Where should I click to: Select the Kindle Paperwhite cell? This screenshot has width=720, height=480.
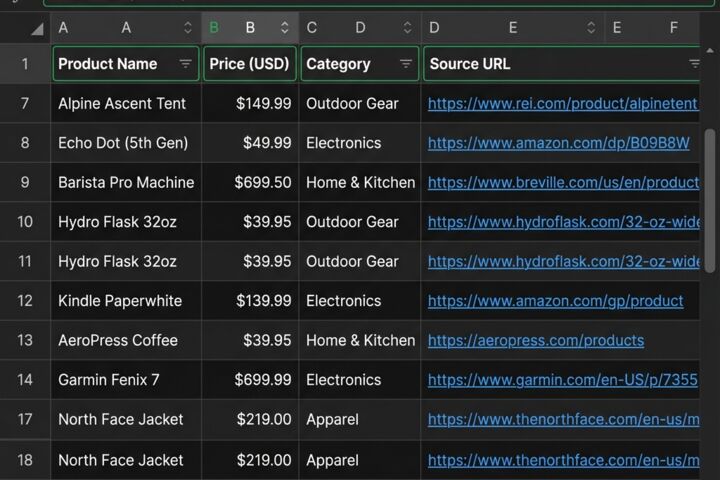[x=126, y=301]
